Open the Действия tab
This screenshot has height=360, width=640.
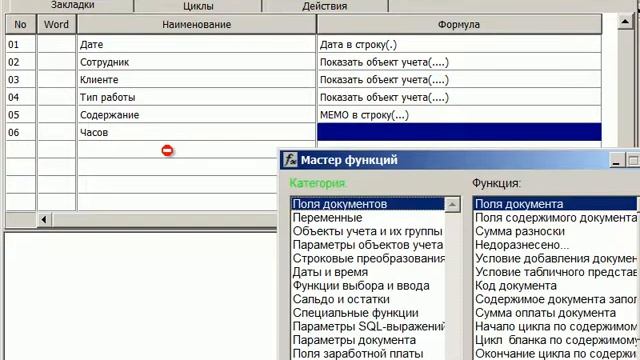point(325,6)
